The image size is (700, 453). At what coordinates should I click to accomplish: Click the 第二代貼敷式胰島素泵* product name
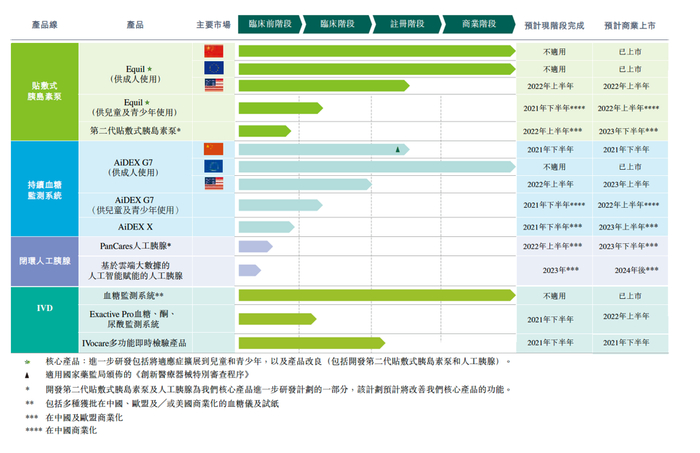pos(135,131)
